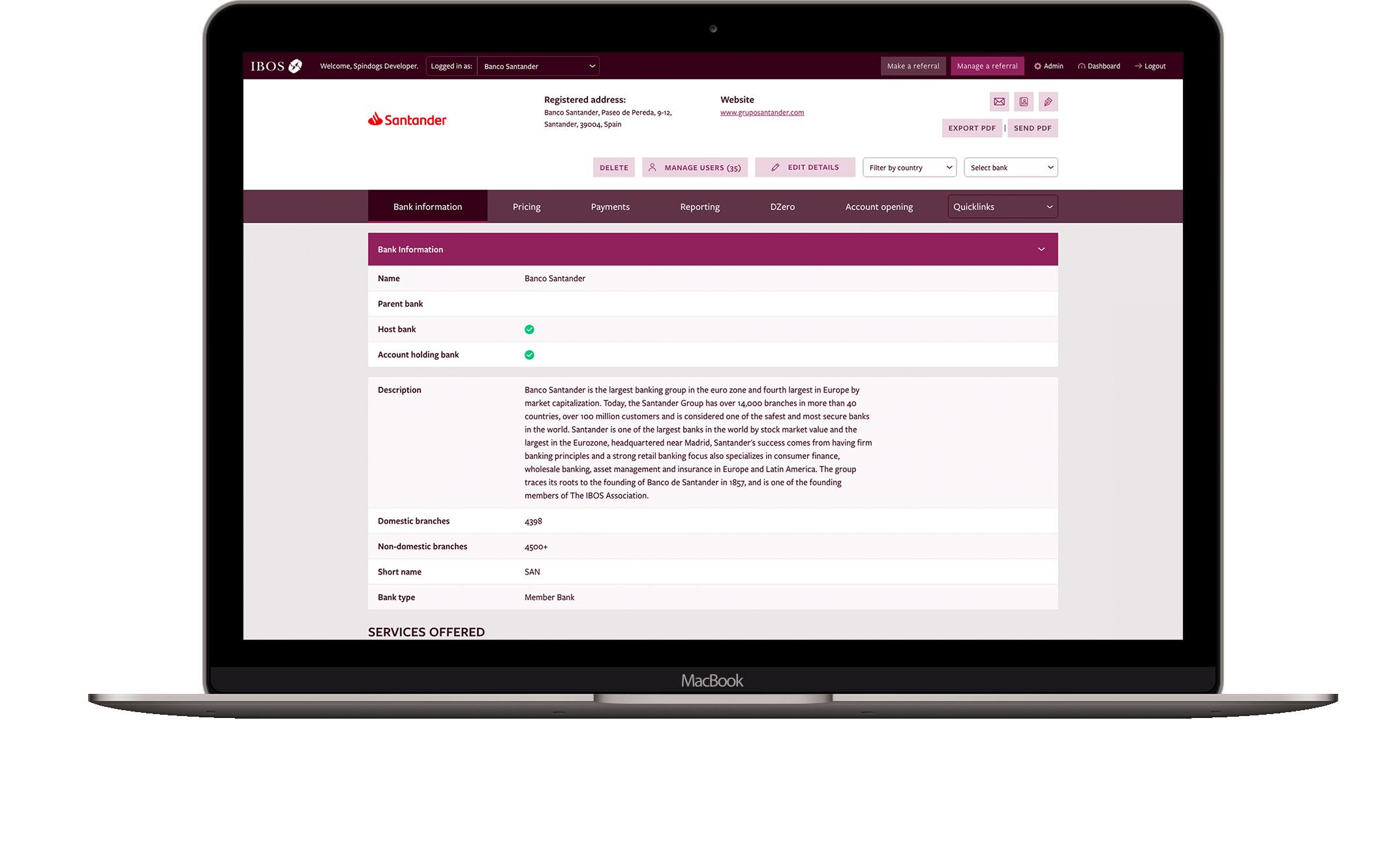Viewport: 1395px width, 868px height.
Task: Click Logout with arrow icon
Action: 1150,66
